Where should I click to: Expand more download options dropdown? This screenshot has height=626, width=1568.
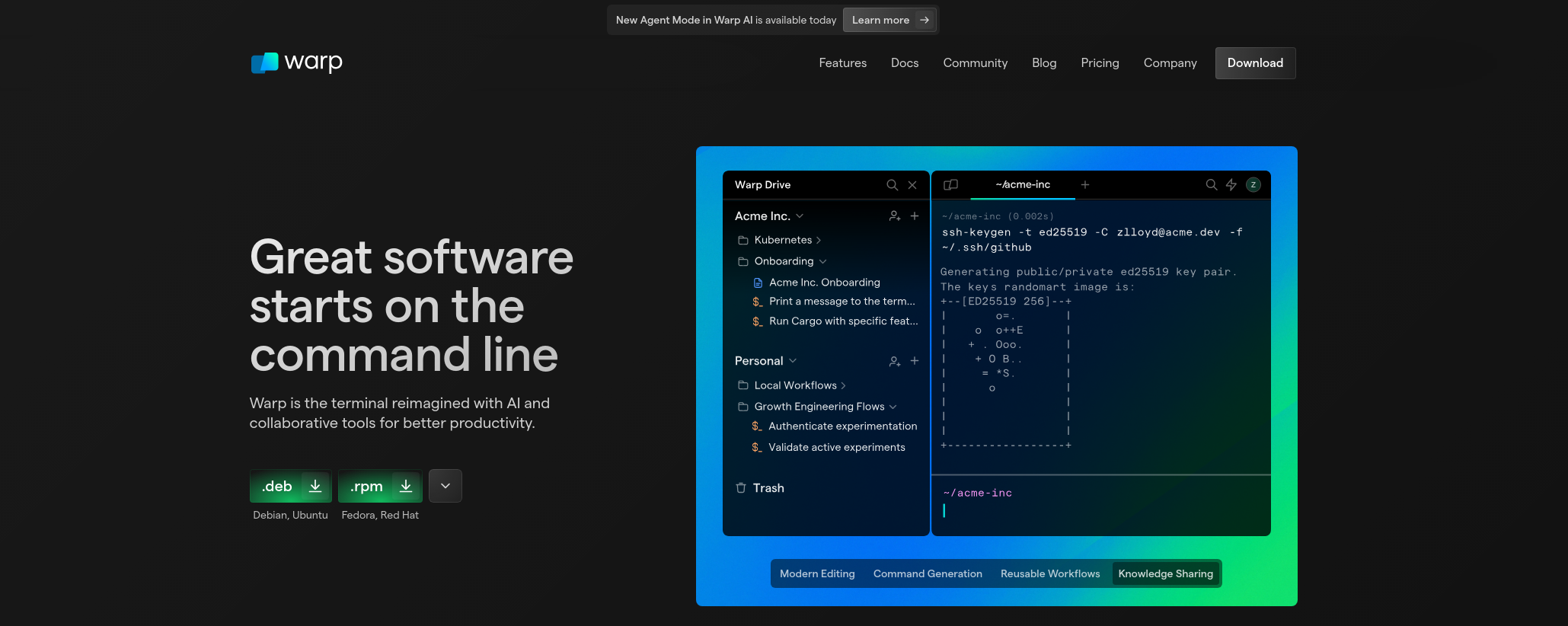445,486
